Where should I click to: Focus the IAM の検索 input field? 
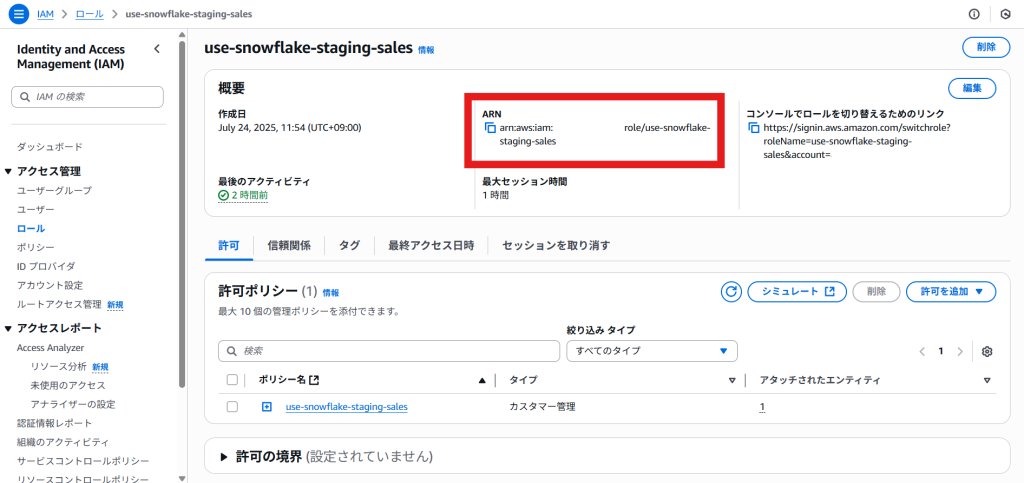click(x=88, y=97)
